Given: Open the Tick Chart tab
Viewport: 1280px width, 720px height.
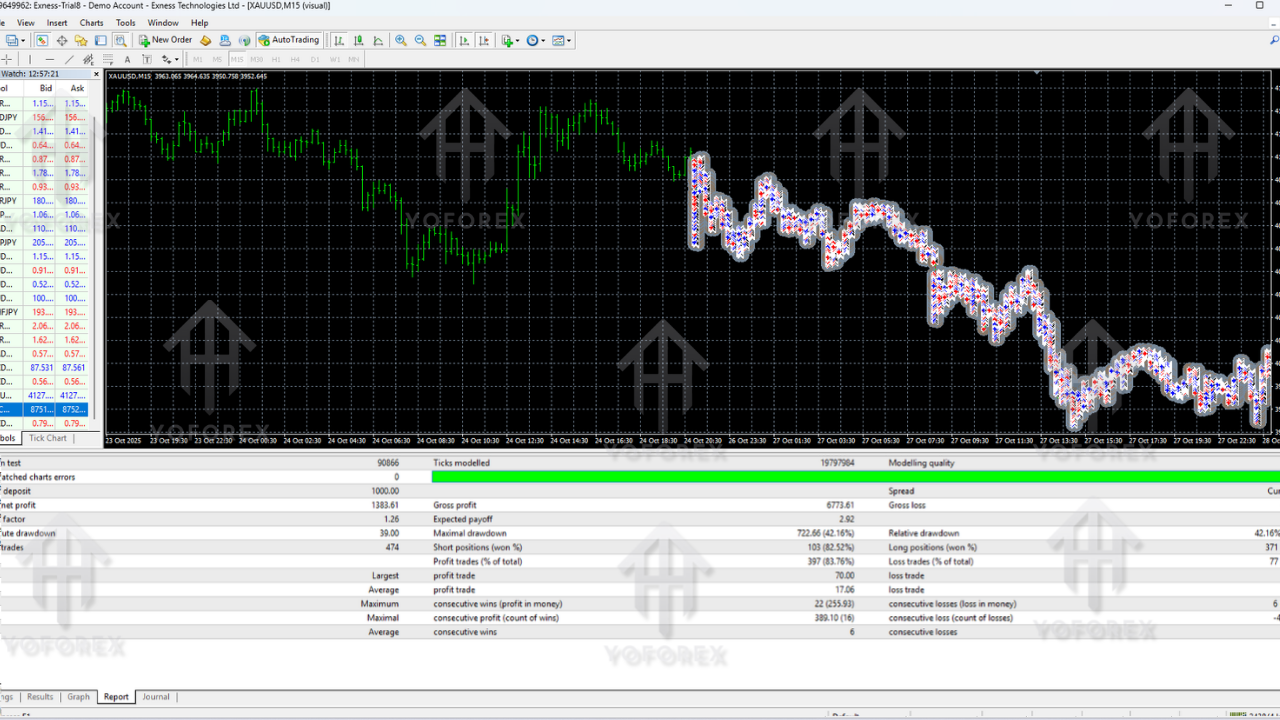Looking at the screenshot, I should coord(48,438).
